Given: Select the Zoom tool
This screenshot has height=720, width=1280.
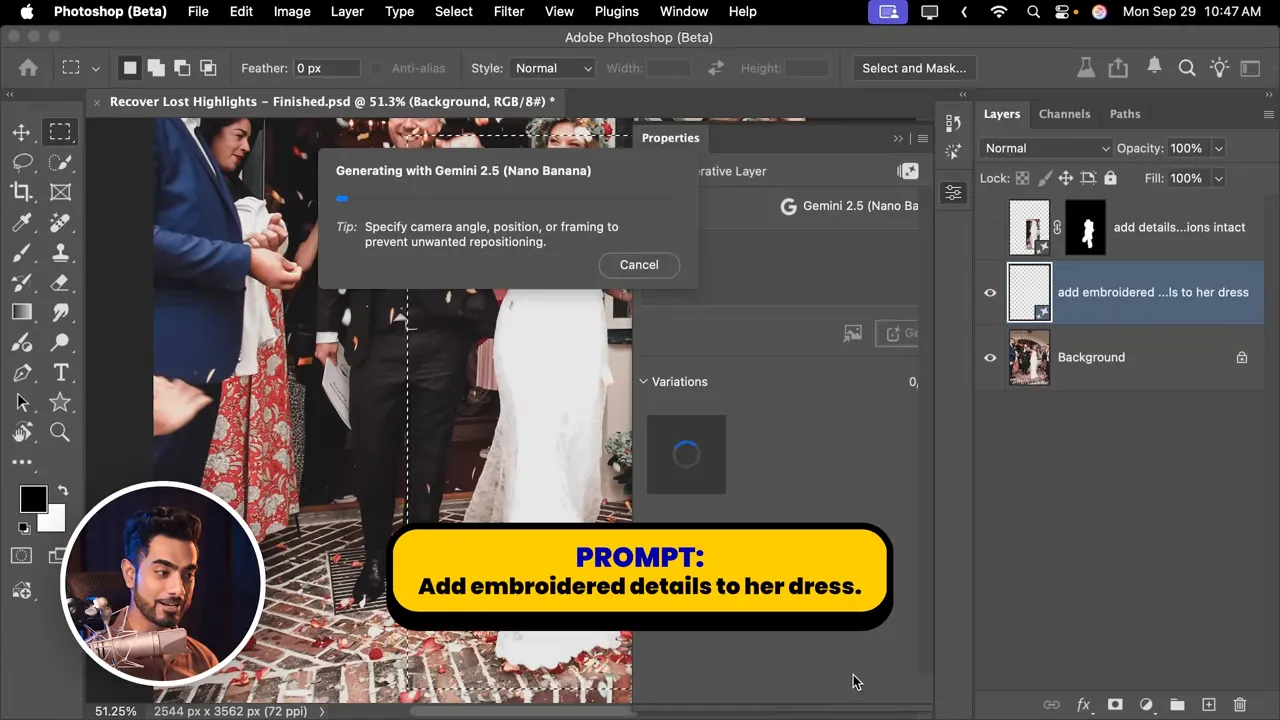Looking at the screenshot, I should tap(60, 432).
